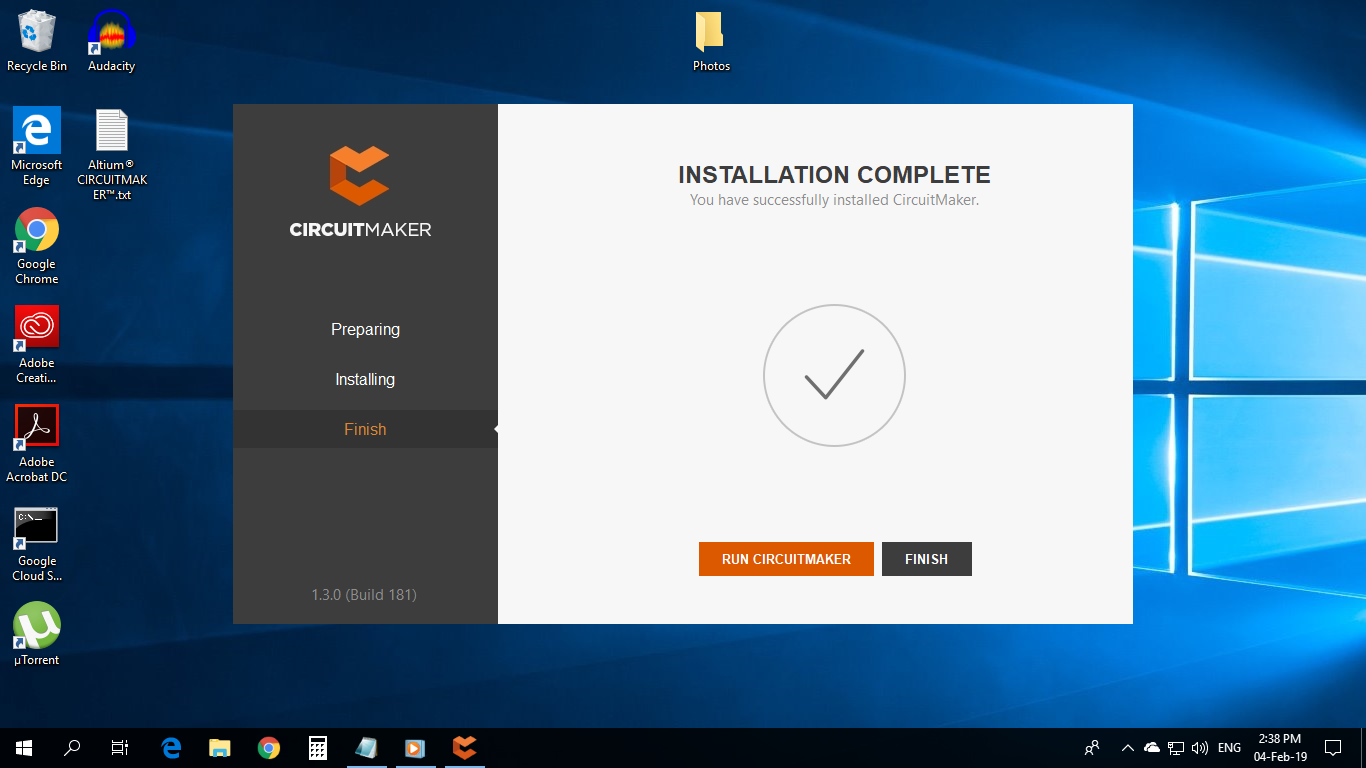Viewport: 1366px width, 768px height.
Task: Open taskbar search magnifier
Action: click(72, 748)
